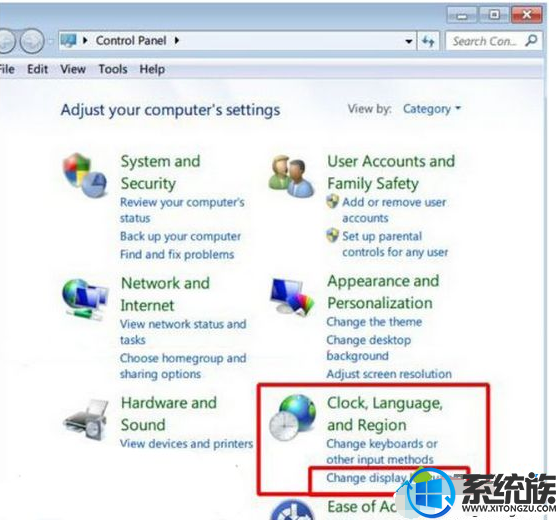This screenshot has height=521, width=556.
Task: Click Change keyboards or other input methods
Action: coord(382,451)
